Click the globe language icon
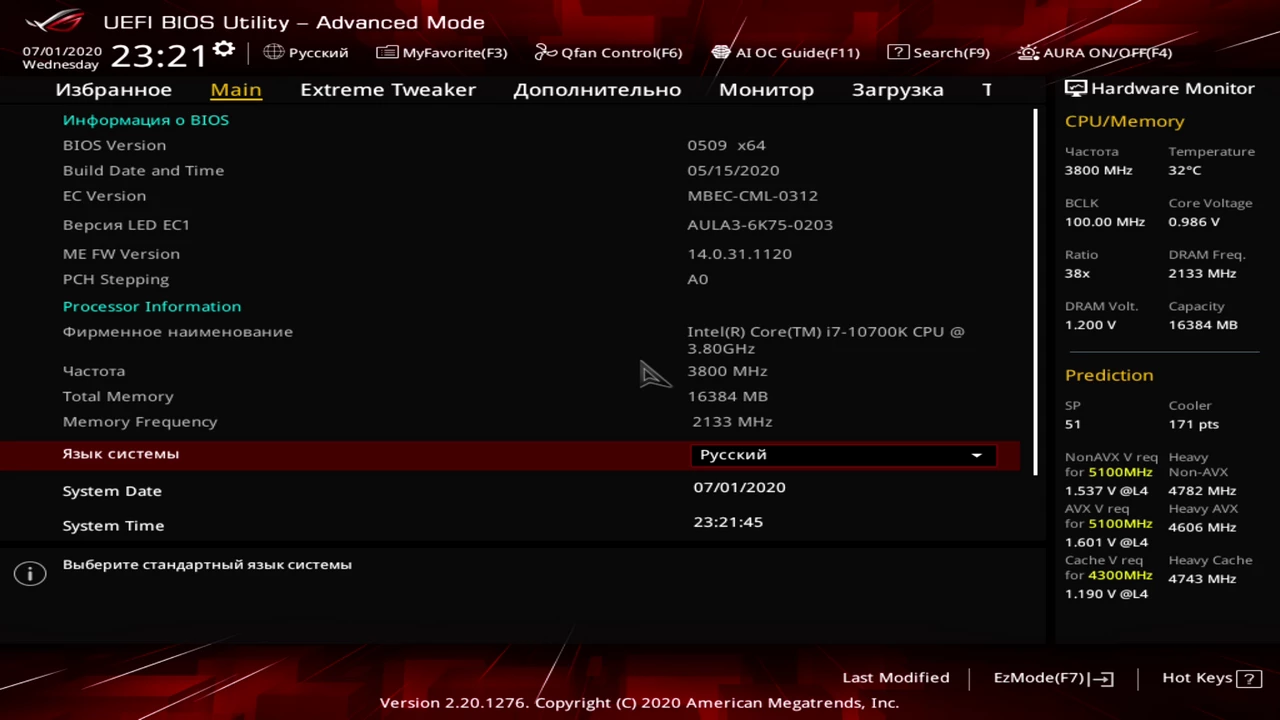Viewport: 1280px width, 720px height. pos(274,52)
